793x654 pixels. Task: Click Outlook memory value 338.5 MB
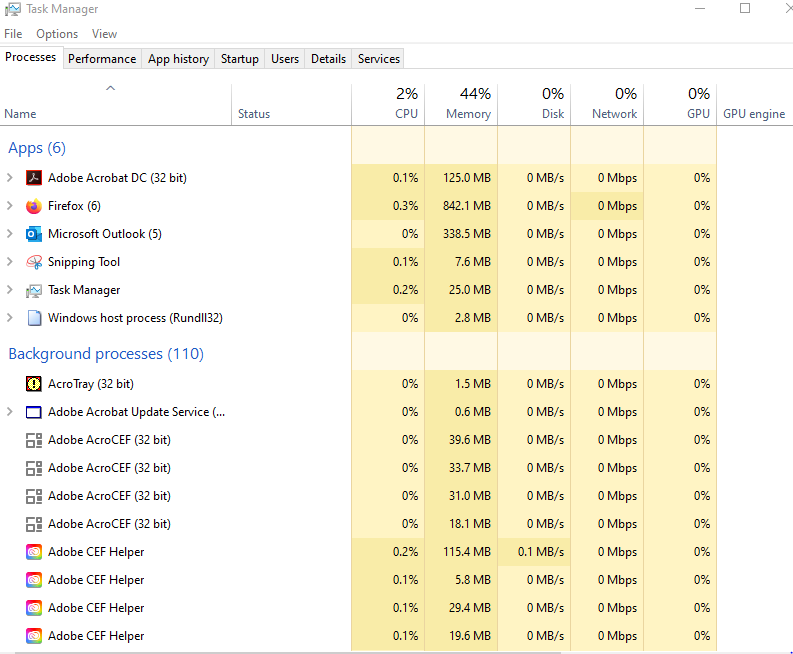(x=467, y=234)
